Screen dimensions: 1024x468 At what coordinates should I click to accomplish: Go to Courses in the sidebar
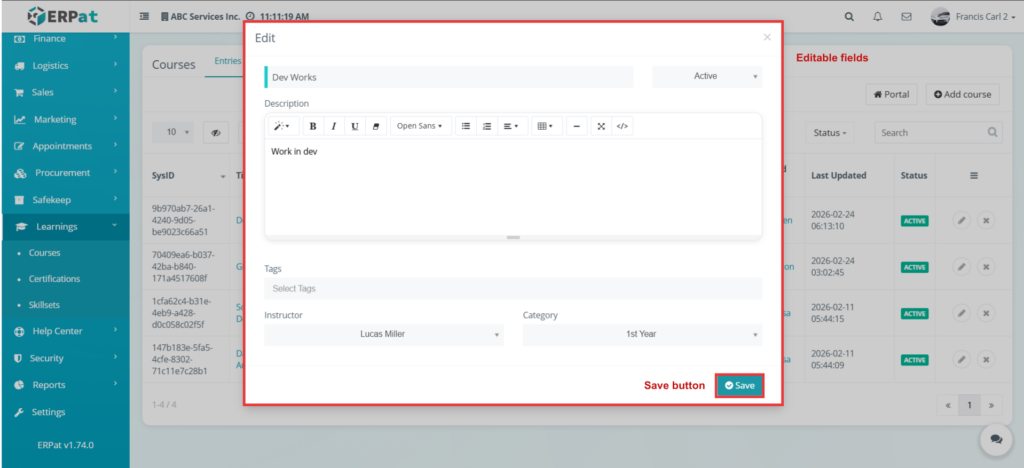coord(44,253)
